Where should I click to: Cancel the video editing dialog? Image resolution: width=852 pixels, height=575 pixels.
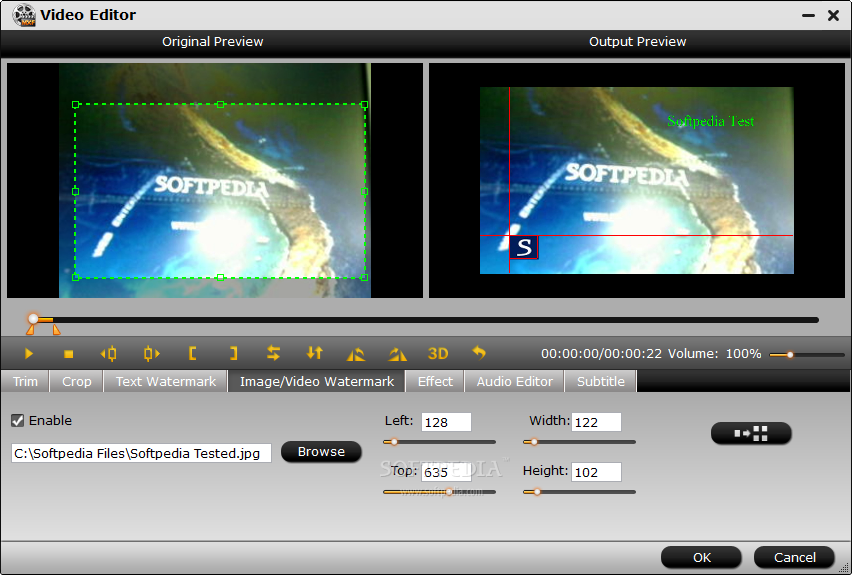[x=794, y=558]
